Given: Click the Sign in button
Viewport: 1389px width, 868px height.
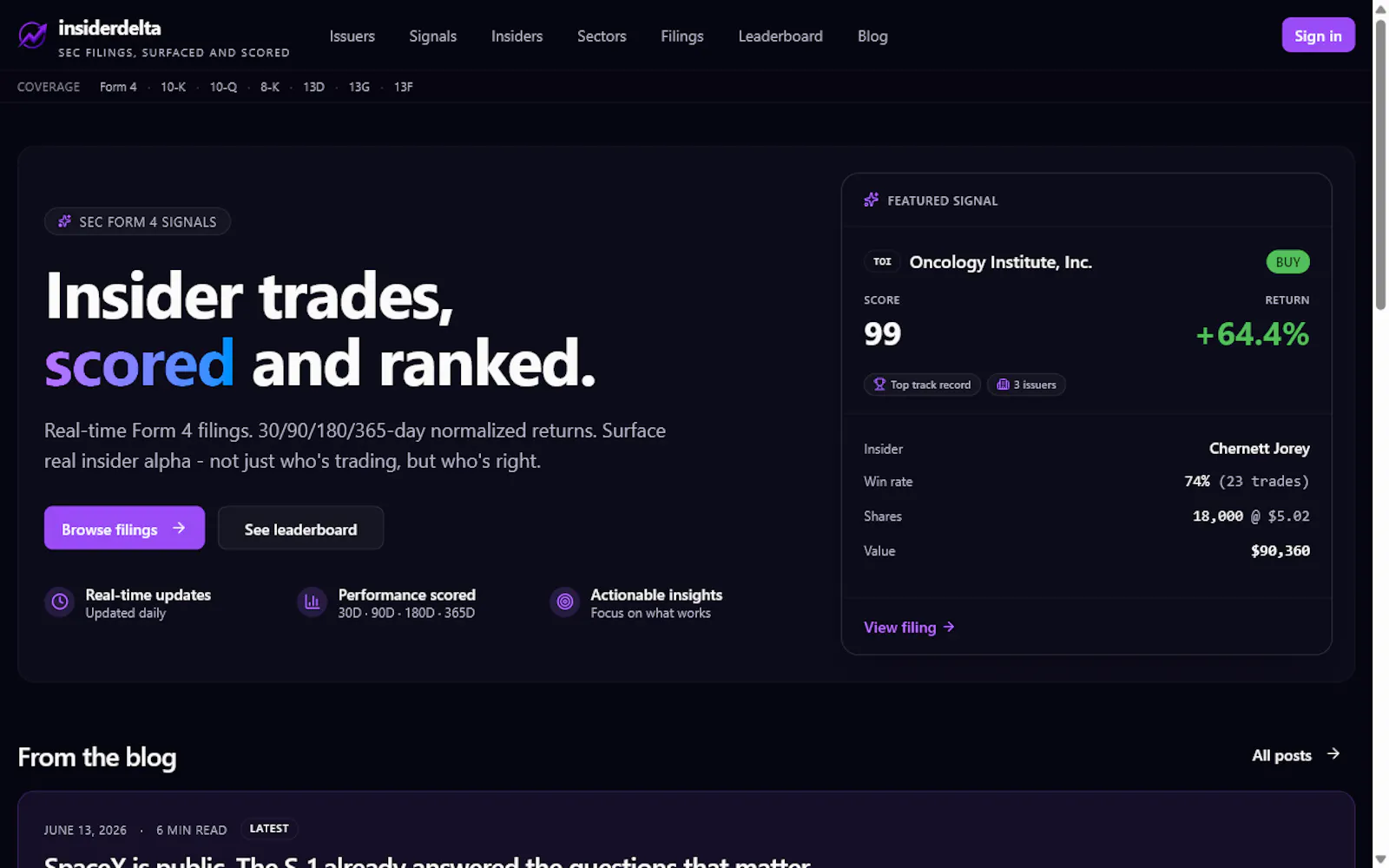Looking at the screenshot, I should [x=1318, y=36].
